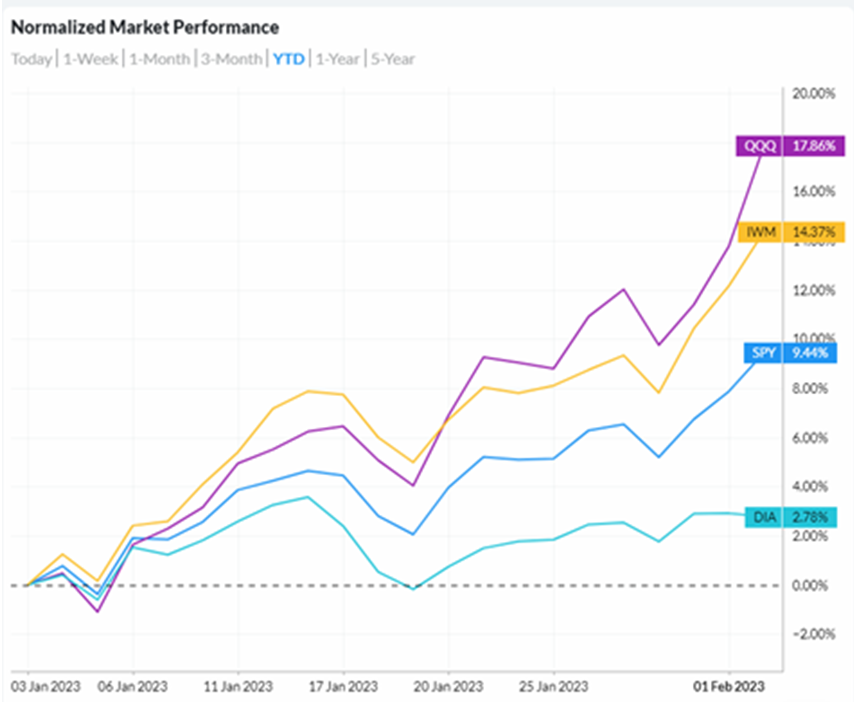Choose the 1-Month time range
The width and height of the screenshot is (854, 702).
159,59
